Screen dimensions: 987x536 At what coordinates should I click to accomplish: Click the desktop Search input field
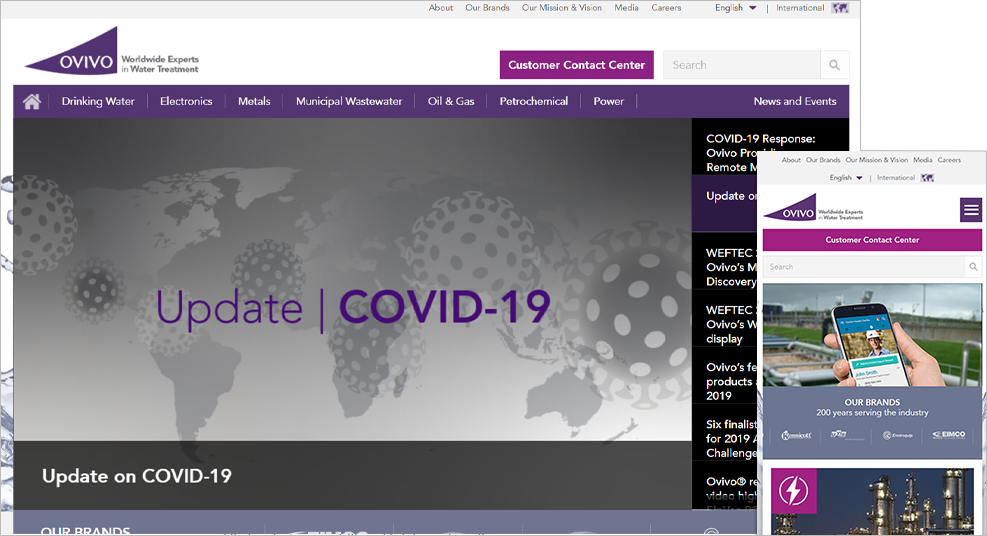[742, 65]
